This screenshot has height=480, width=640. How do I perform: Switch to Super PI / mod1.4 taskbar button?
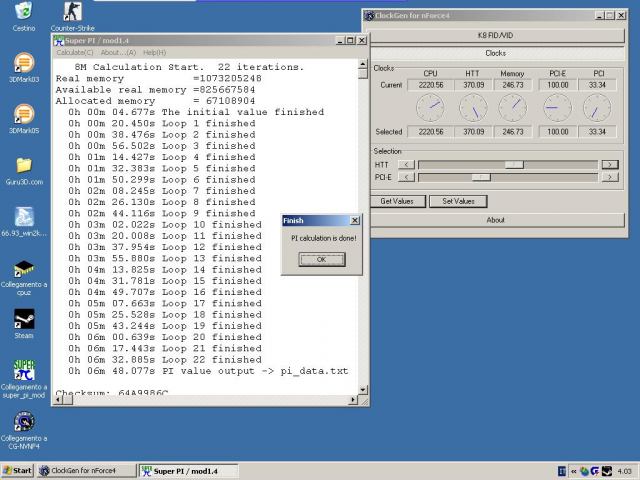tap(188, 471)
